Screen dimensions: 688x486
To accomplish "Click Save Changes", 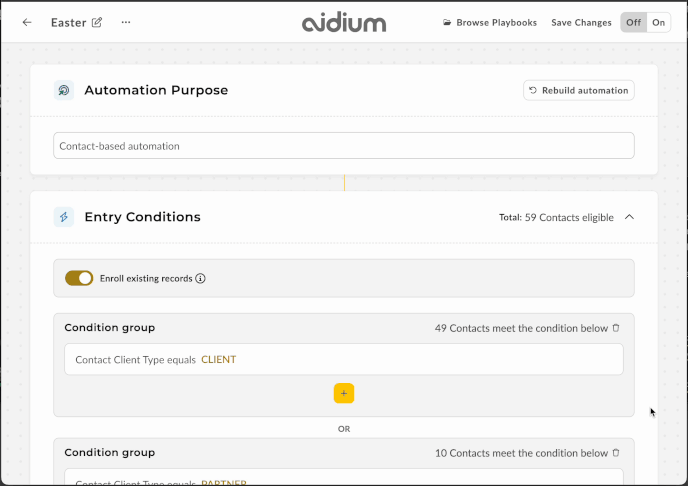I will click(x=581, y=22).
